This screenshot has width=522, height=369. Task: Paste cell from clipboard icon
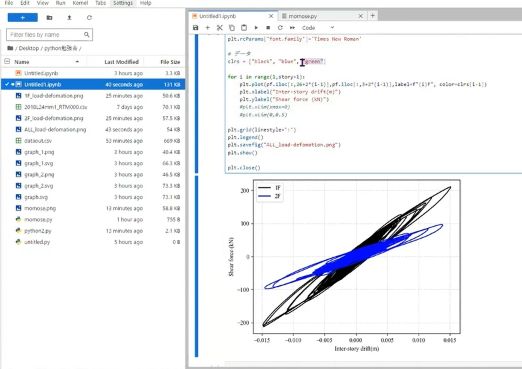pyautogui.click(x=244, y=28)
